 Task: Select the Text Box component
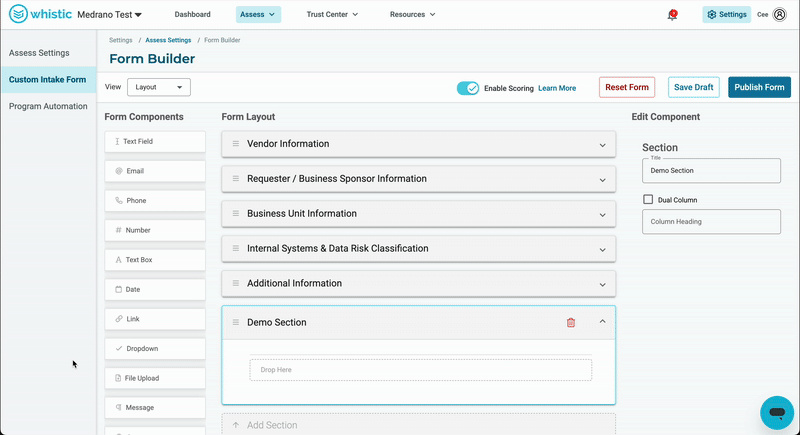(155, 260)
